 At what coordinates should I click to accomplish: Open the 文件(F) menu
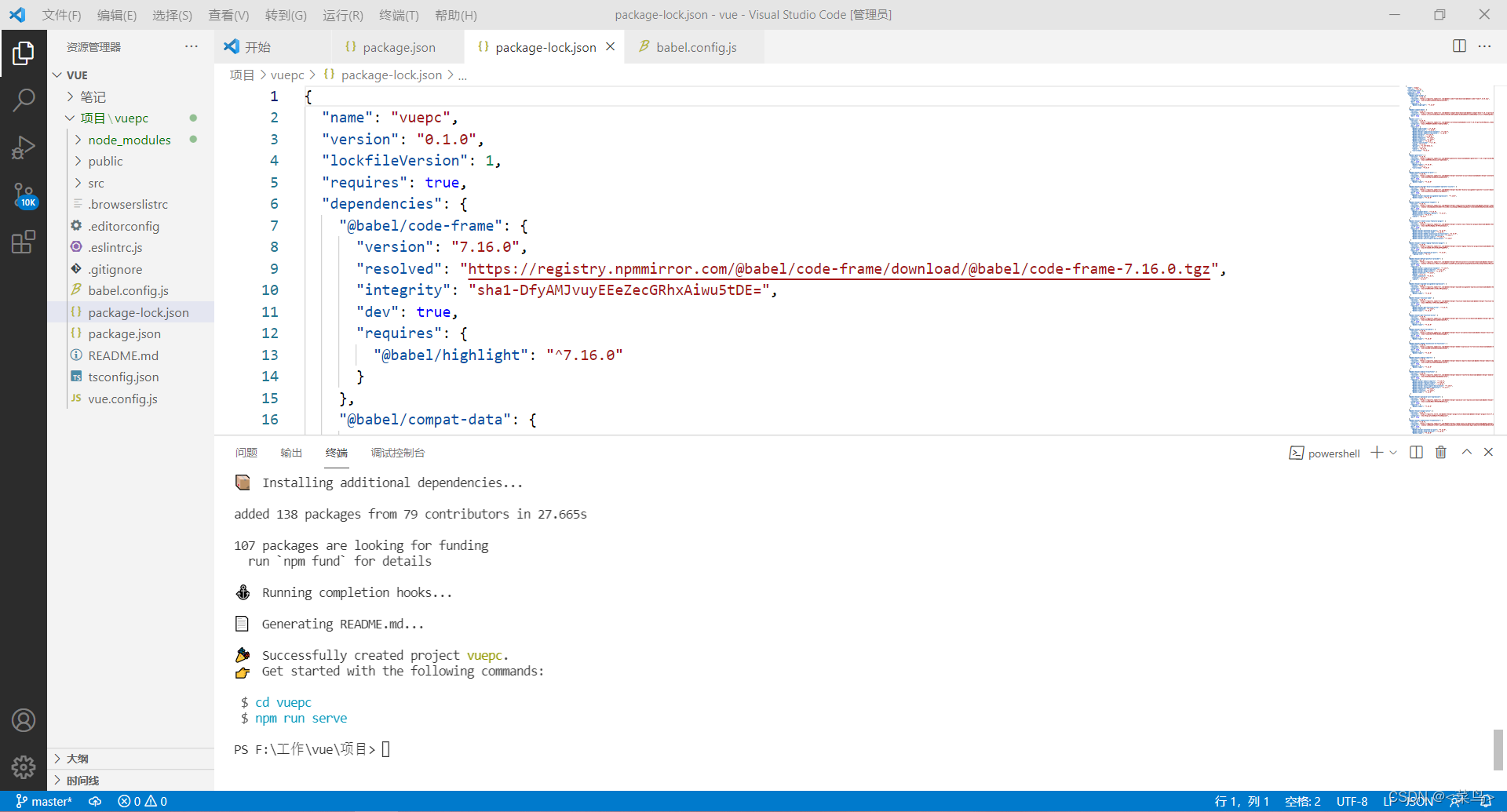[61, 15]
